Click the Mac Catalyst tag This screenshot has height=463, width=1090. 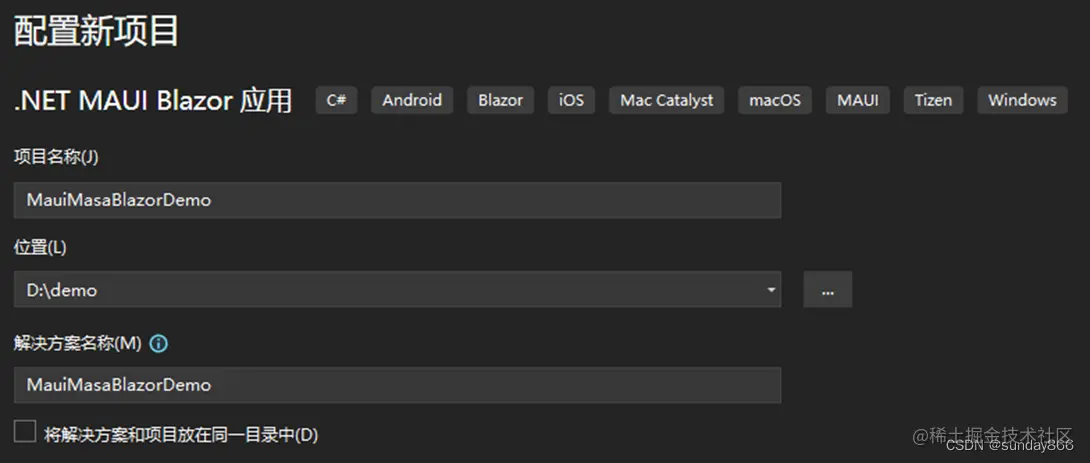pyautogui.click(x=667, y=100)
